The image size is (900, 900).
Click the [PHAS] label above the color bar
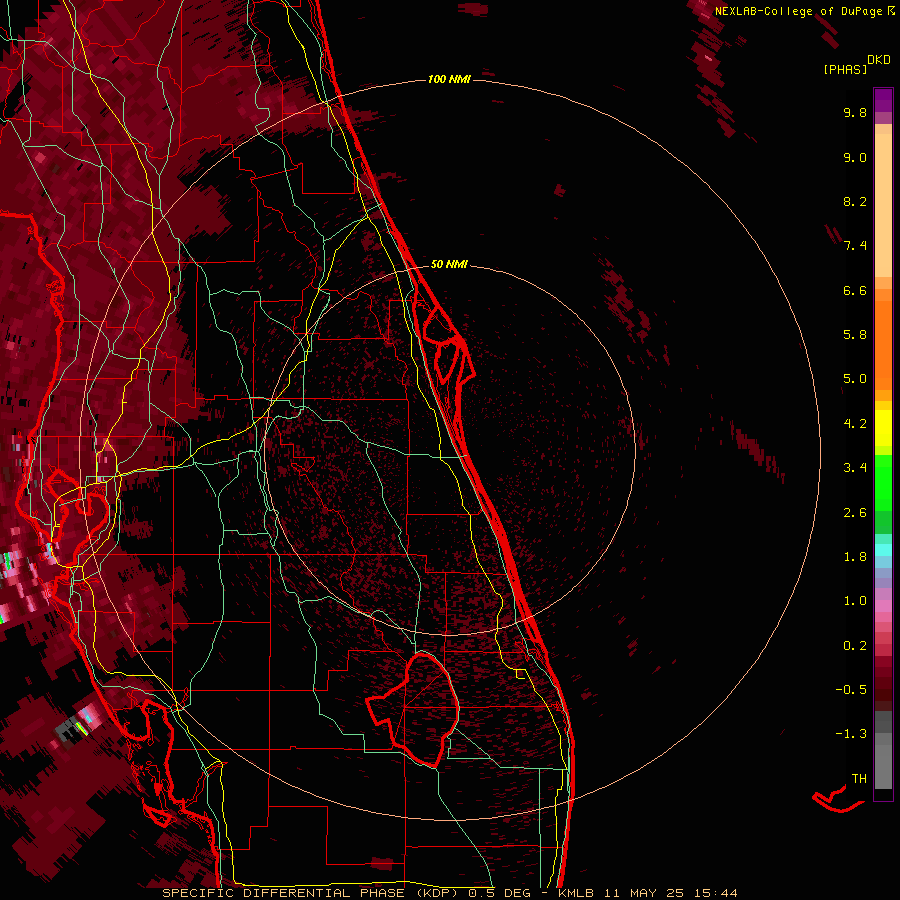pyautogui.click(x=845, y=69)
